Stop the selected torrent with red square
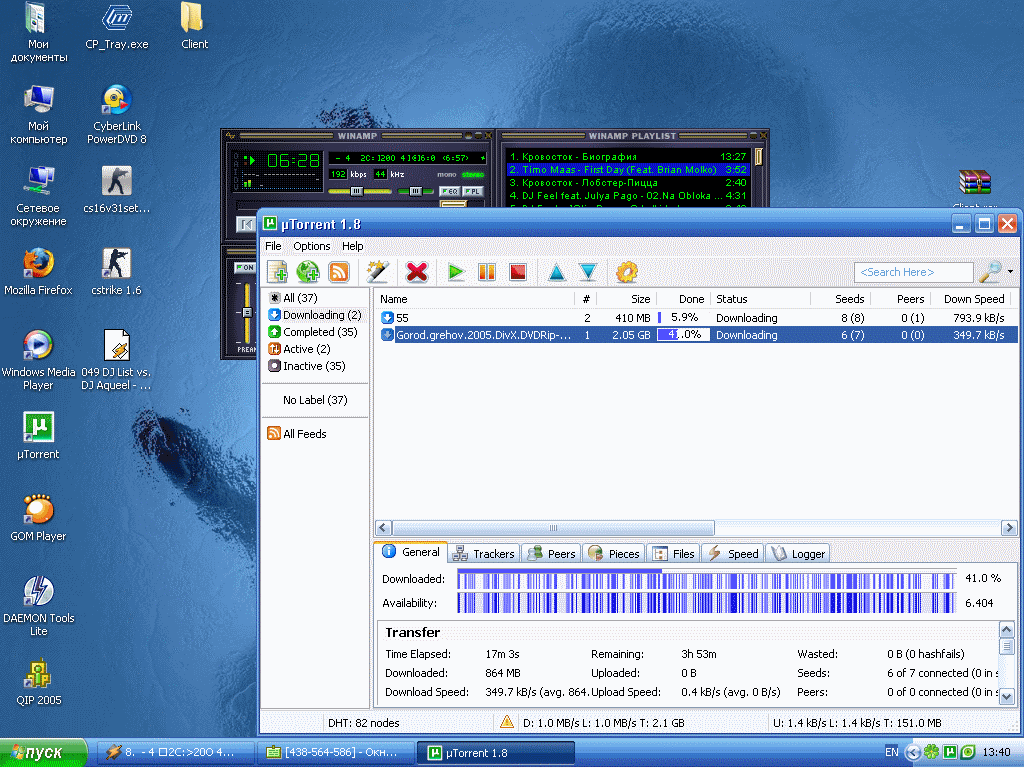The height and width of the screenshot is (768, 1024). click(x=518, y=272)
